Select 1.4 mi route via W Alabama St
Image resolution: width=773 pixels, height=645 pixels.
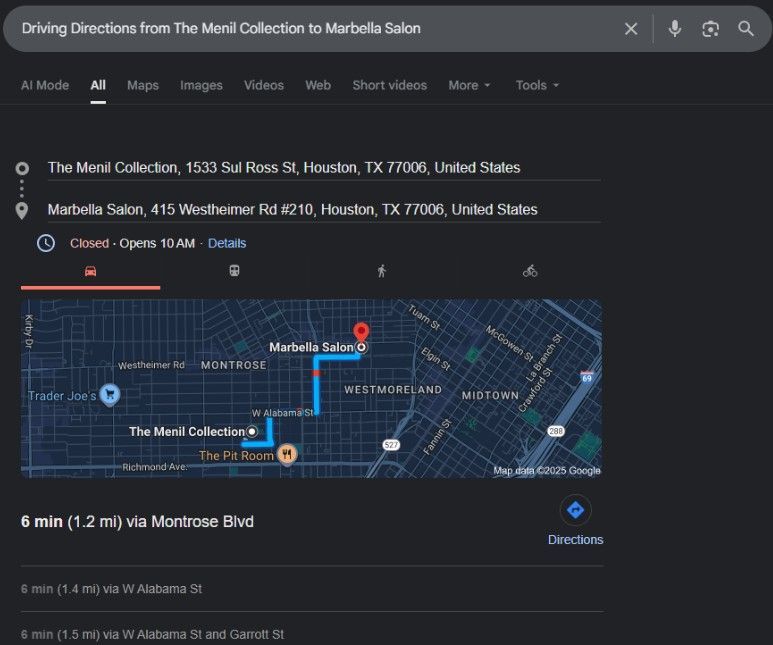coord(111,589)
